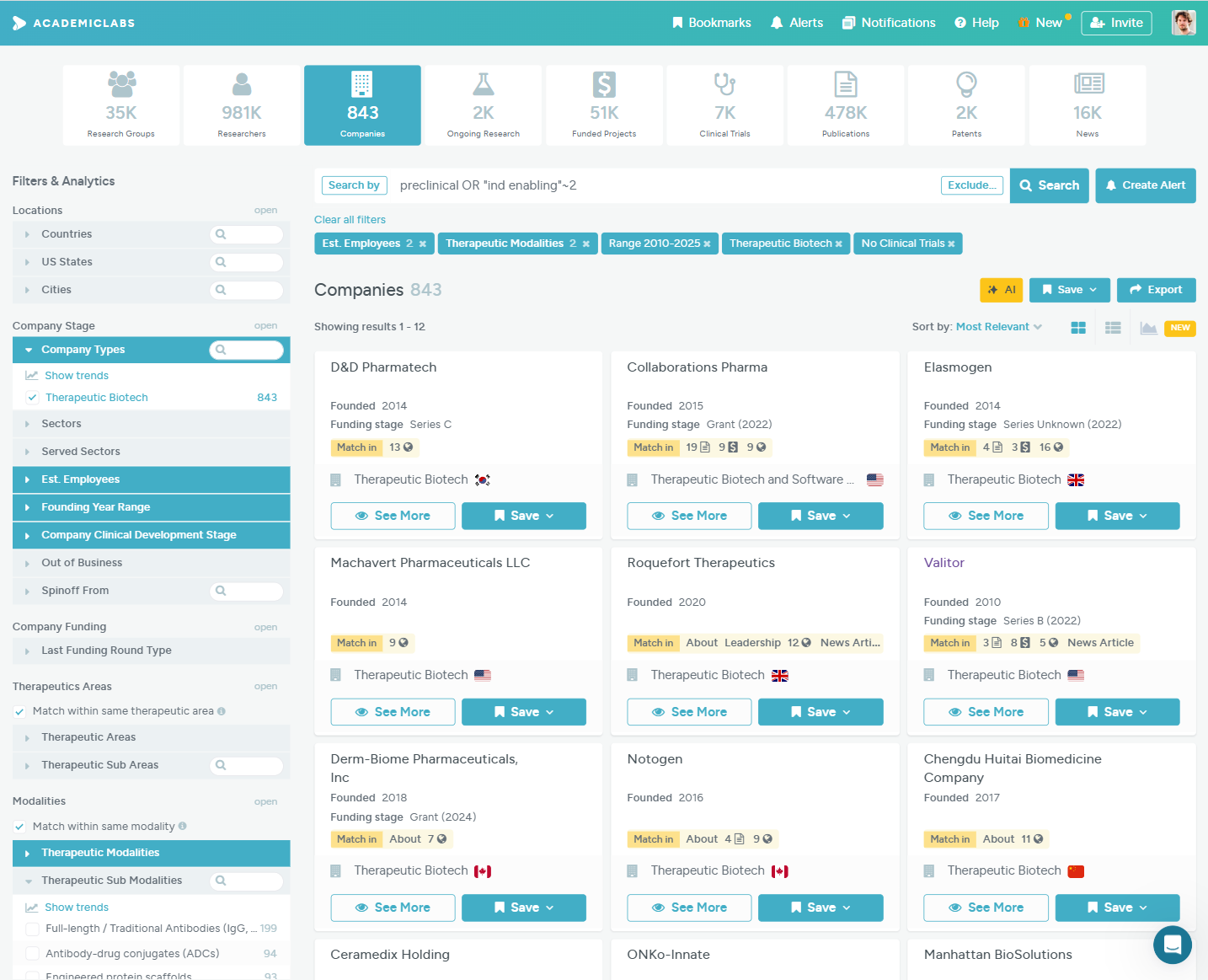
Task: Expand the Founding Year Range filter
Action: point(152,507)
